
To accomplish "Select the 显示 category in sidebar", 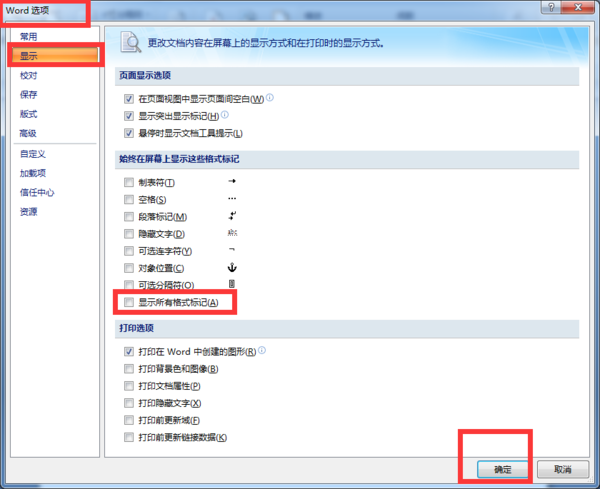I will pos(55,55).
